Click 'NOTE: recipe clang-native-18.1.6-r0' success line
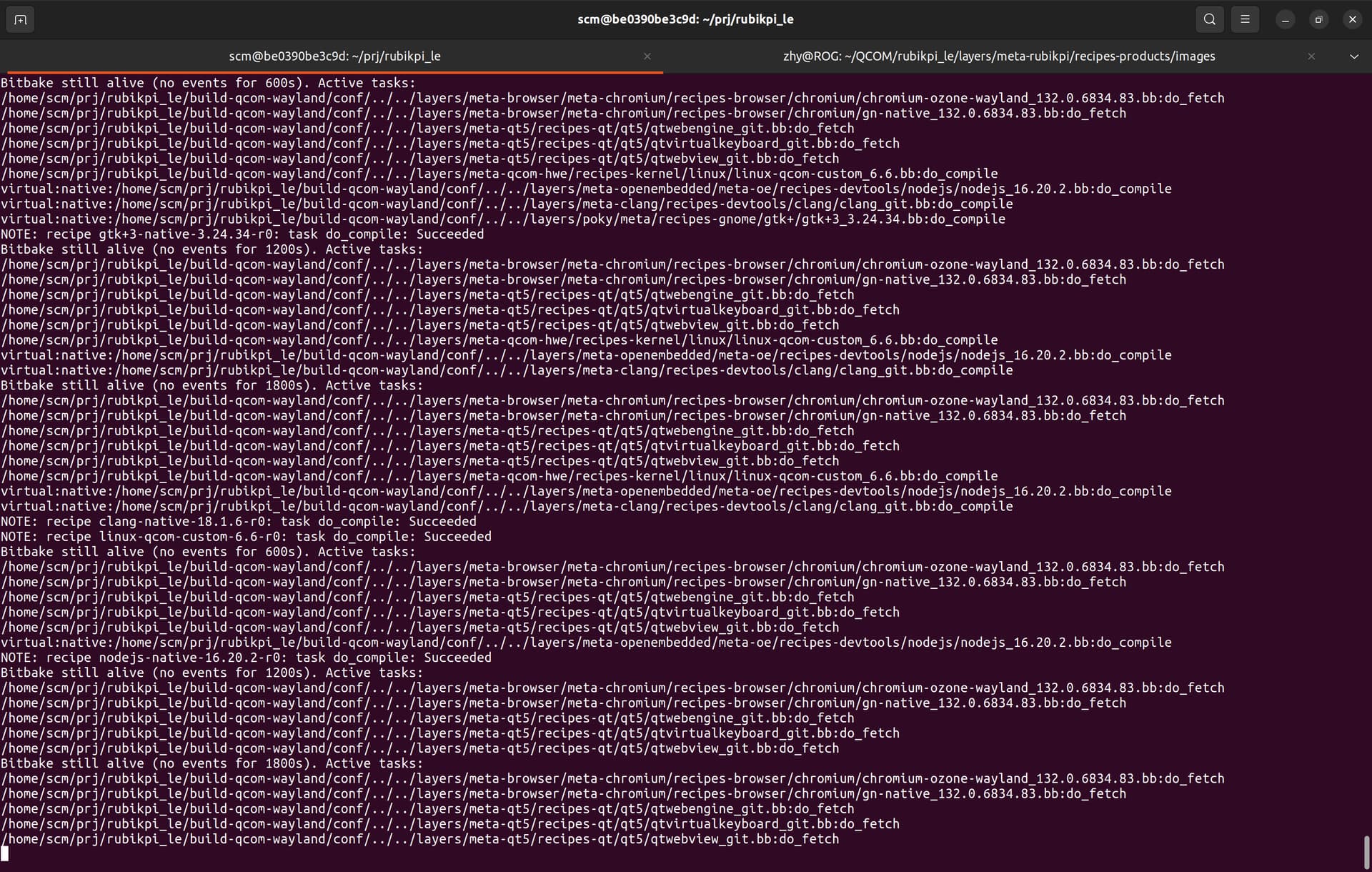This screenshot has height=872, width=1372. tap(239, 522)
